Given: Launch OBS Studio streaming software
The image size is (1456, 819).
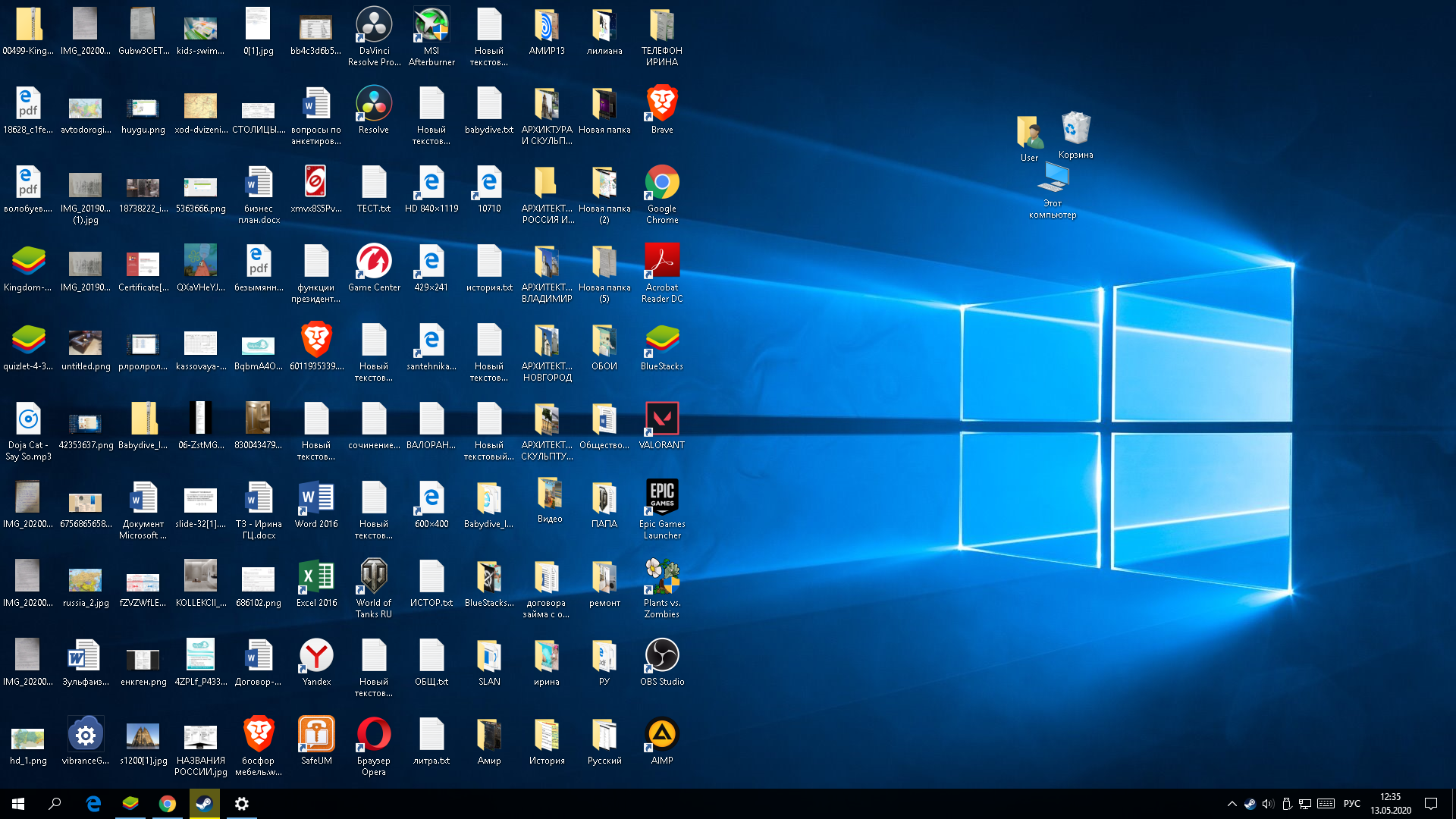Looking at the screenshot, I should [662, 655].
